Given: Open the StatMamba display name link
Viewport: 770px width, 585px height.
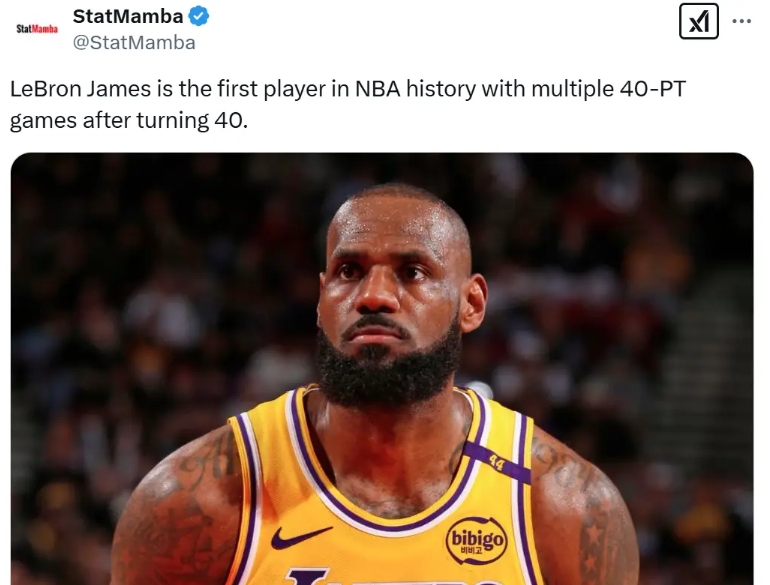Looking at the screenshot, I should [128, 16].
